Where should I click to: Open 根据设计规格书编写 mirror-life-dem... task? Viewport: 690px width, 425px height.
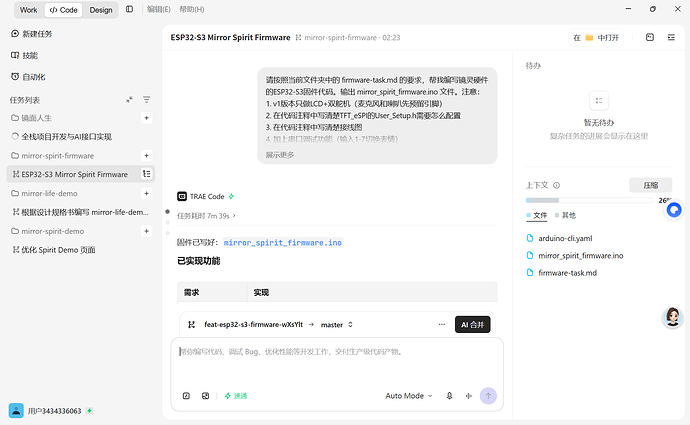click(81, 212)
